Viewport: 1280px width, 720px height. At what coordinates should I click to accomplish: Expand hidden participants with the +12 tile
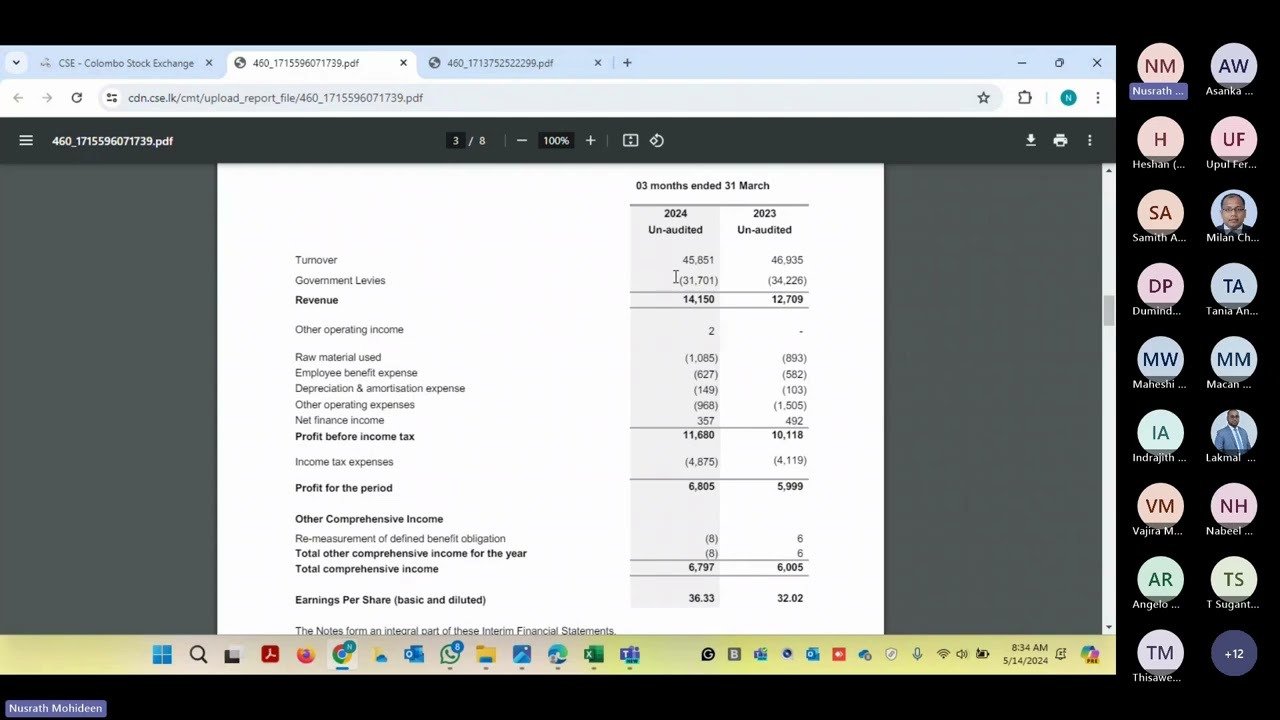(1233, 653)
